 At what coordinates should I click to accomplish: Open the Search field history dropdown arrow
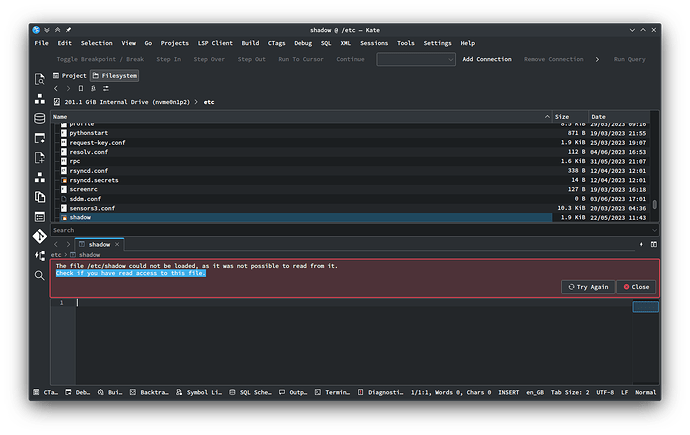[654, 230]
